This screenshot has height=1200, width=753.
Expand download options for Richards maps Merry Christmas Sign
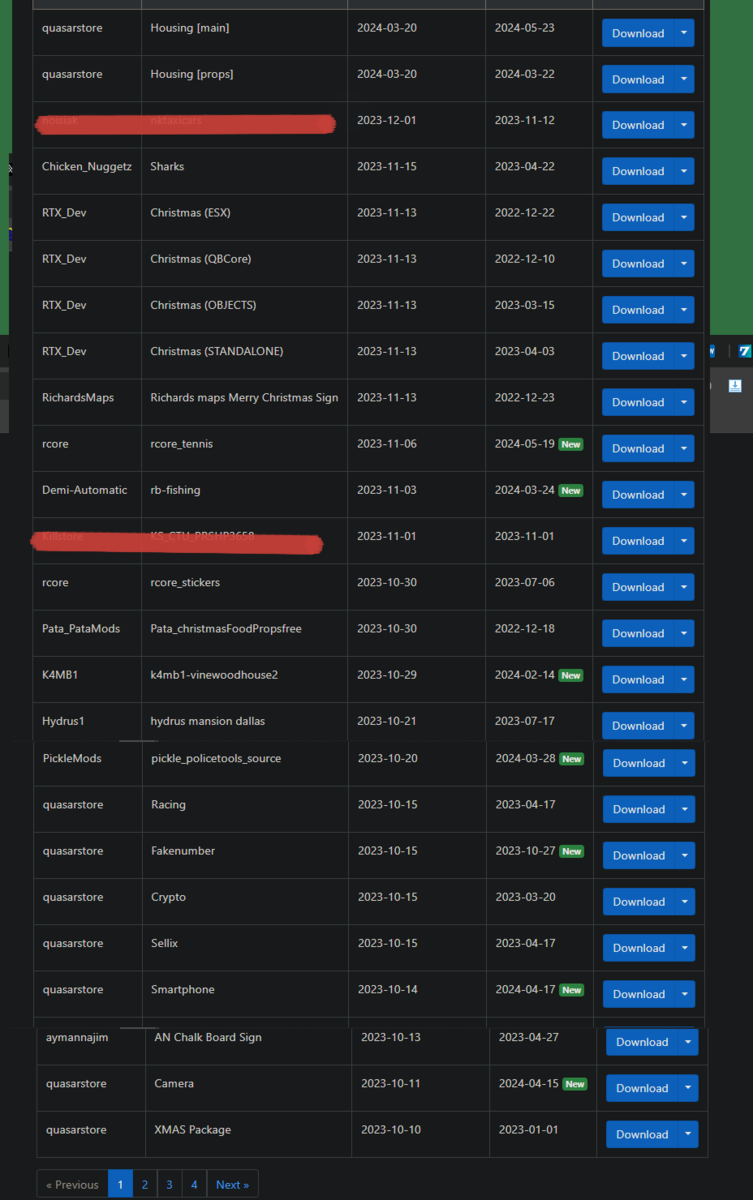point(684,402)
